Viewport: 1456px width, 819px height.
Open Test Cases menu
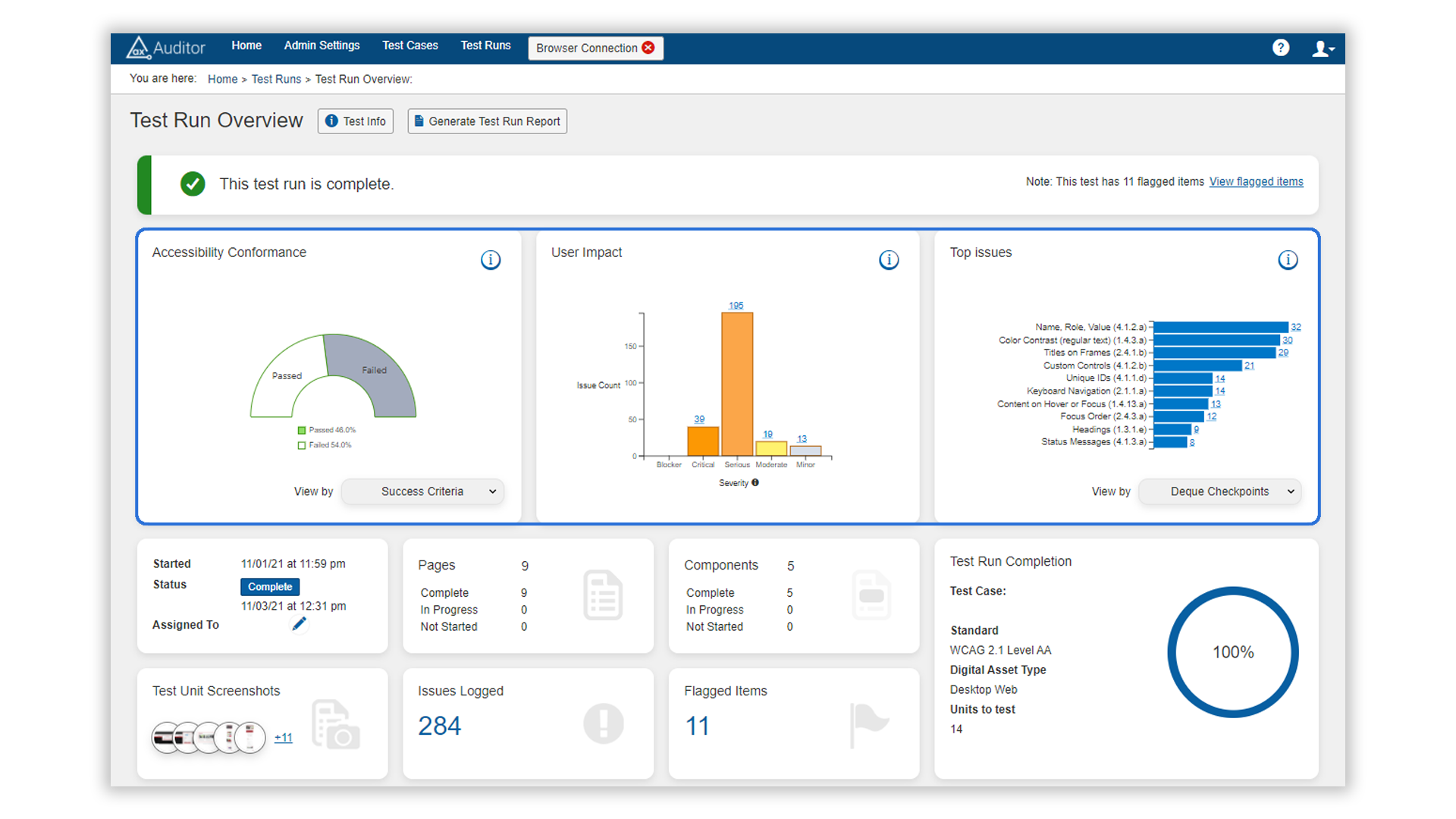410,45
